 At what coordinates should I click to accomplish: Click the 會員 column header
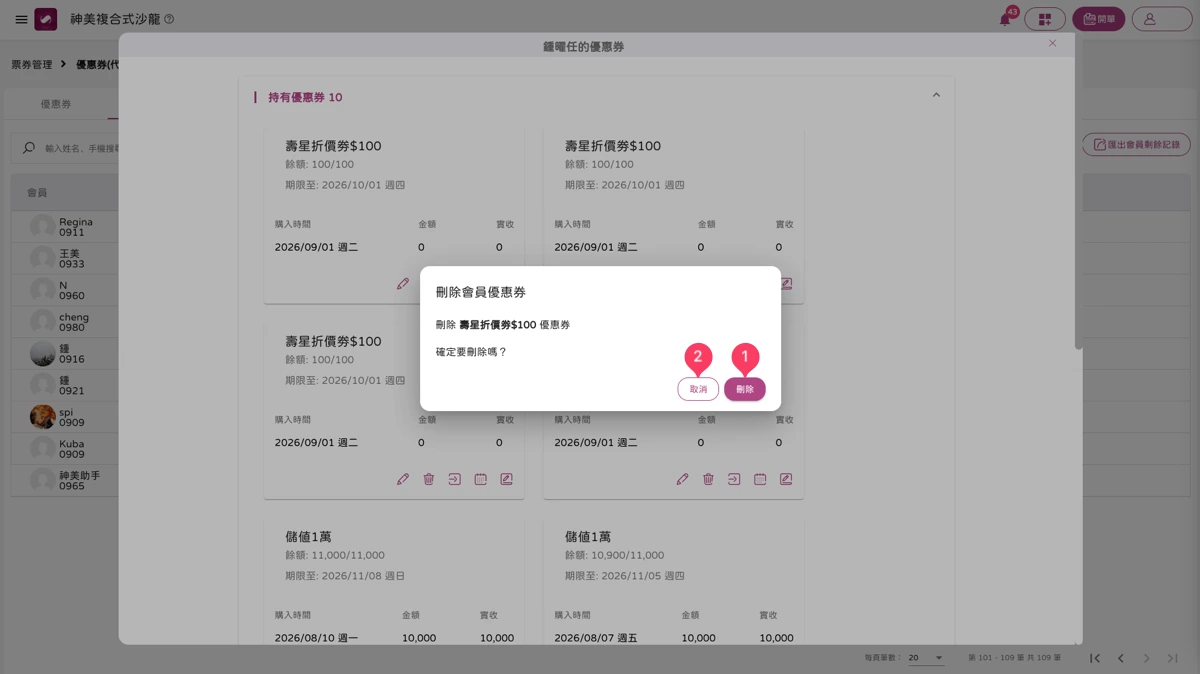37,192
